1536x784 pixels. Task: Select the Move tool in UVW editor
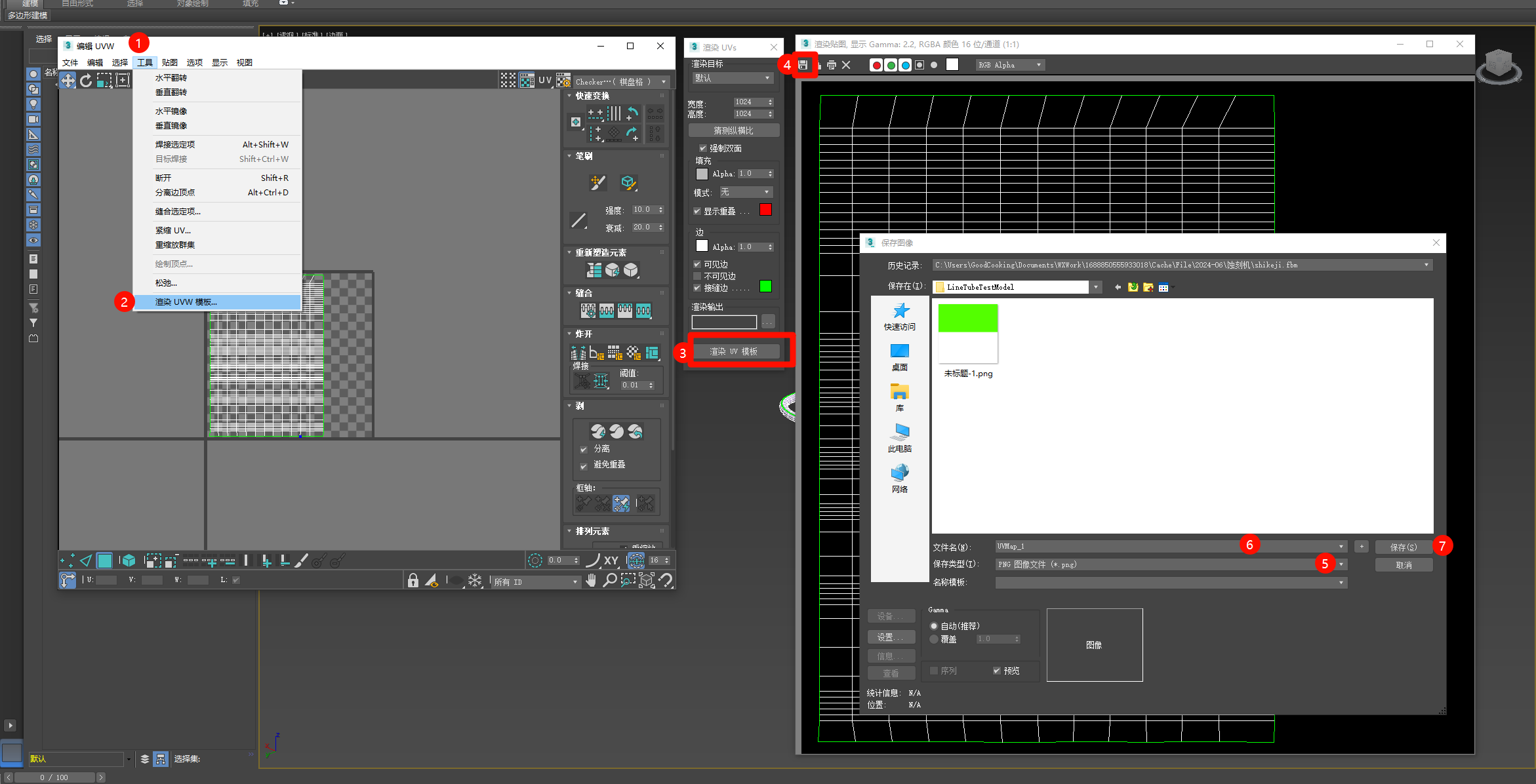point(68,81)
